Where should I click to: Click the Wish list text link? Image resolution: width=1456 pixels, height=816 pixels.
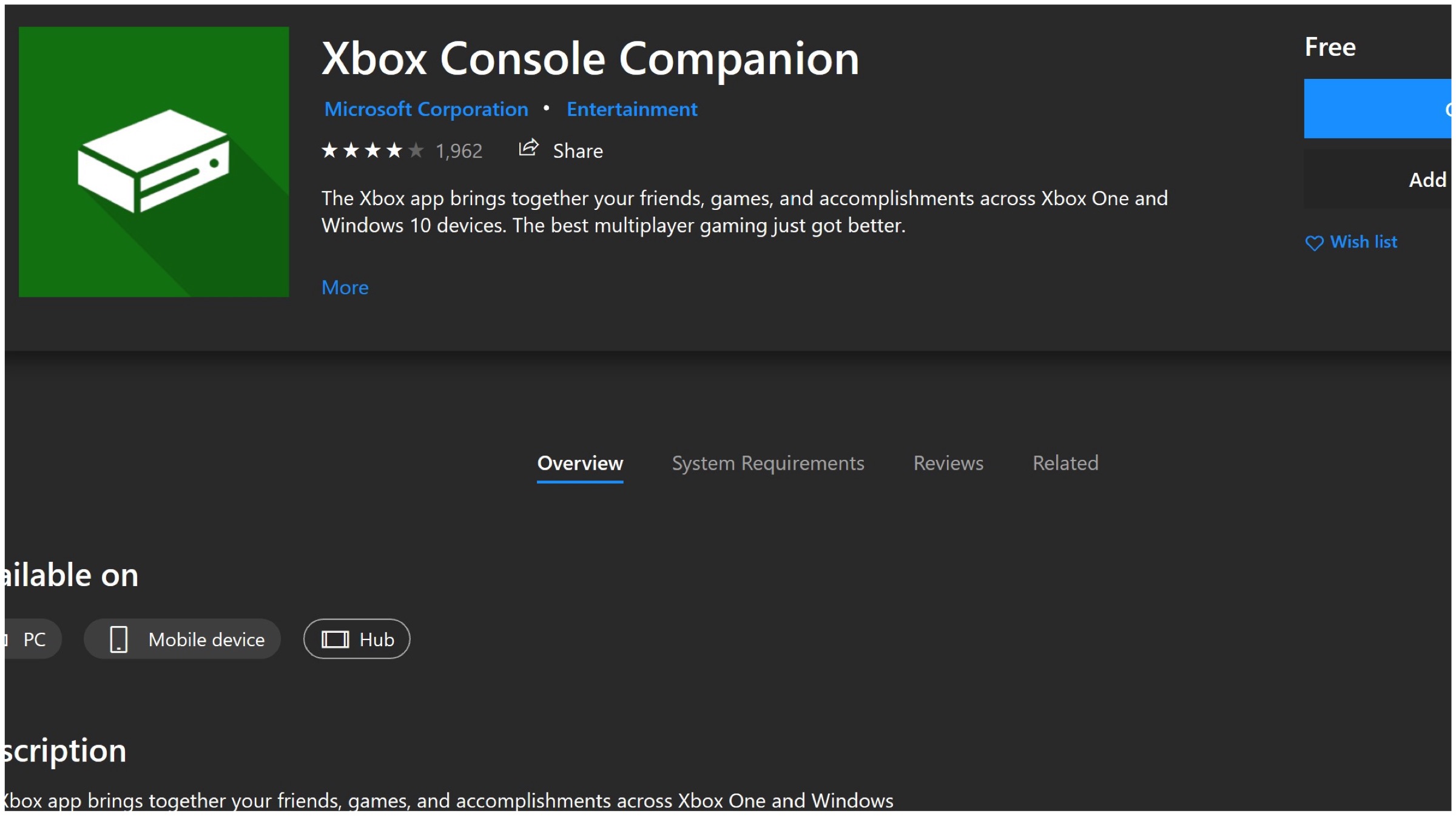[x=1363, y=242]
